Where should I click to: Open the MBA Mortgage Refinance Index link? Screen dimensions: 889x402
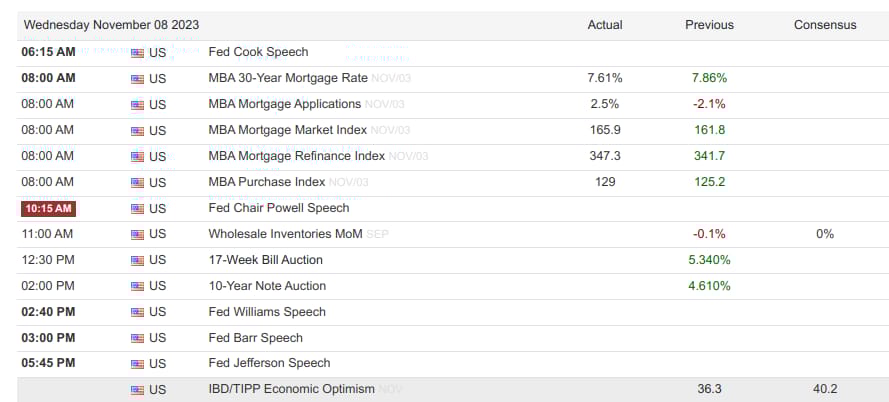[x=296, y=155]
